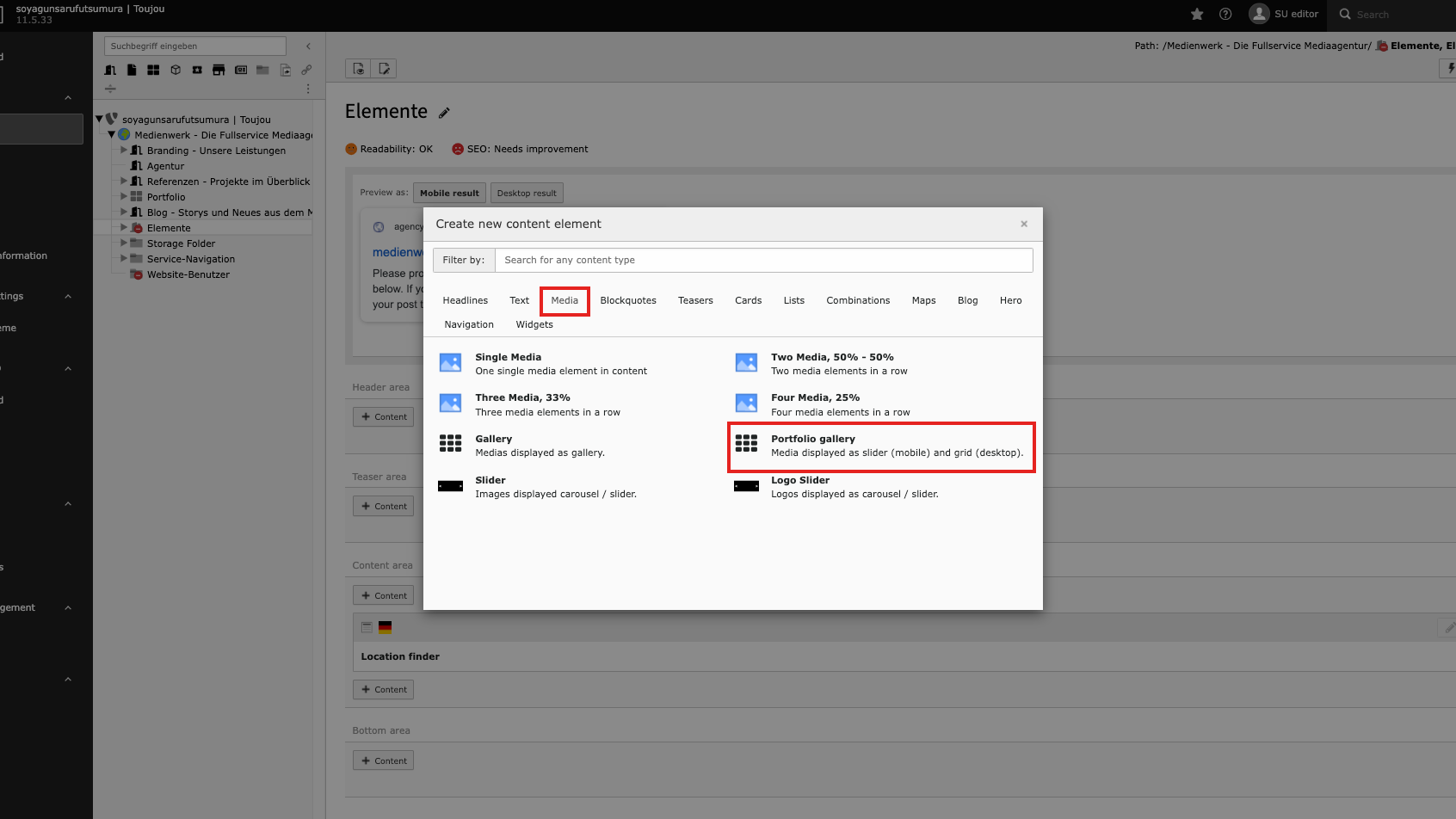
Task: Add Content in Header area
Action: click(x=384, y=417)
